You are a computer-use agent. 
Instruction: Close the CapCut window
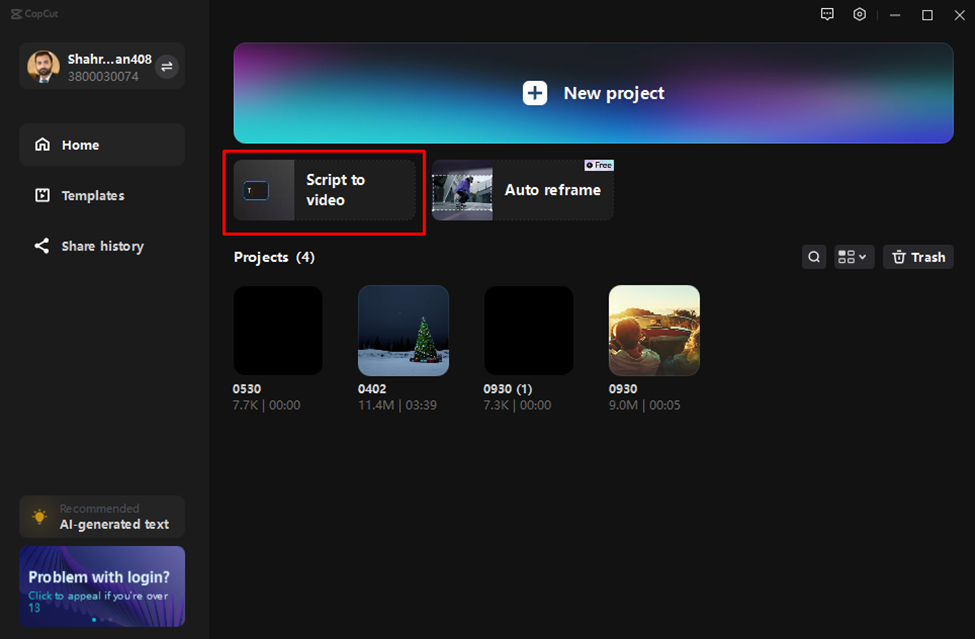coord(959,15)
